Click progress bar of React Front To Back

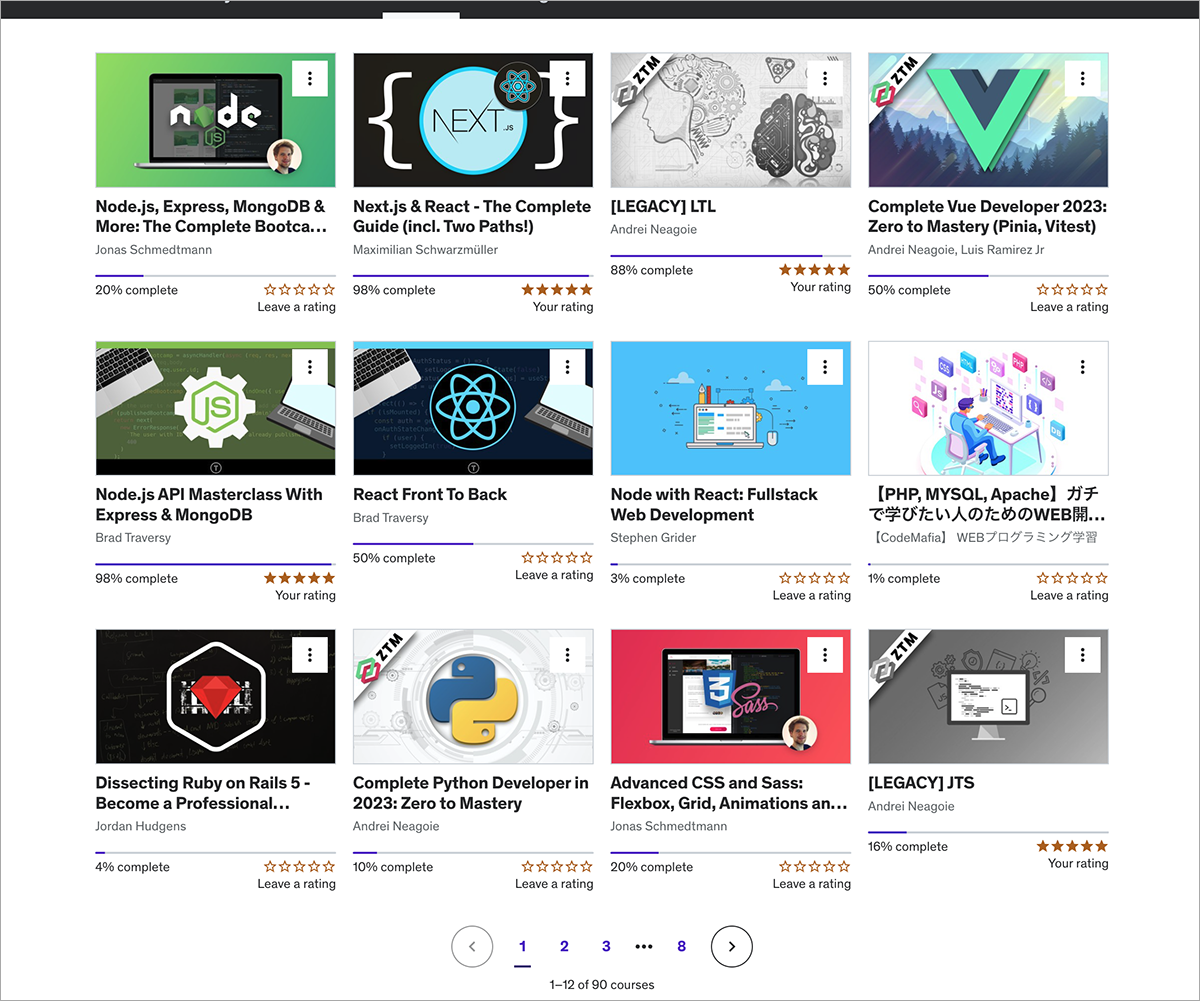[x=472, y=544]
